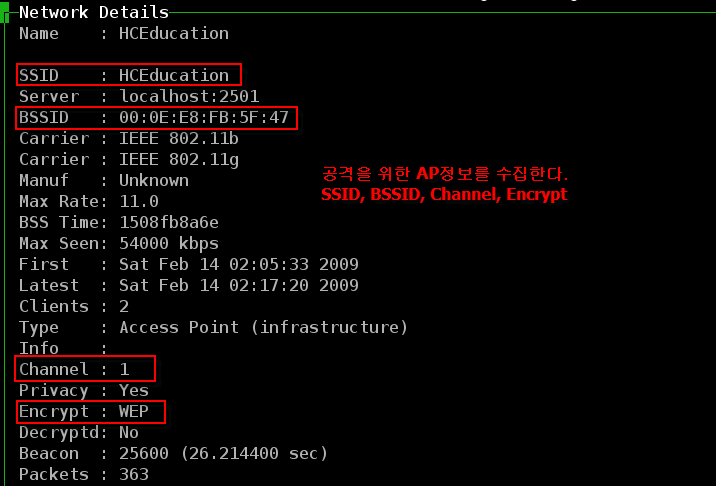Select the Name HCEducation line
Screen dimensions: 716x486
pyautogui.click(x=124, y=33)
